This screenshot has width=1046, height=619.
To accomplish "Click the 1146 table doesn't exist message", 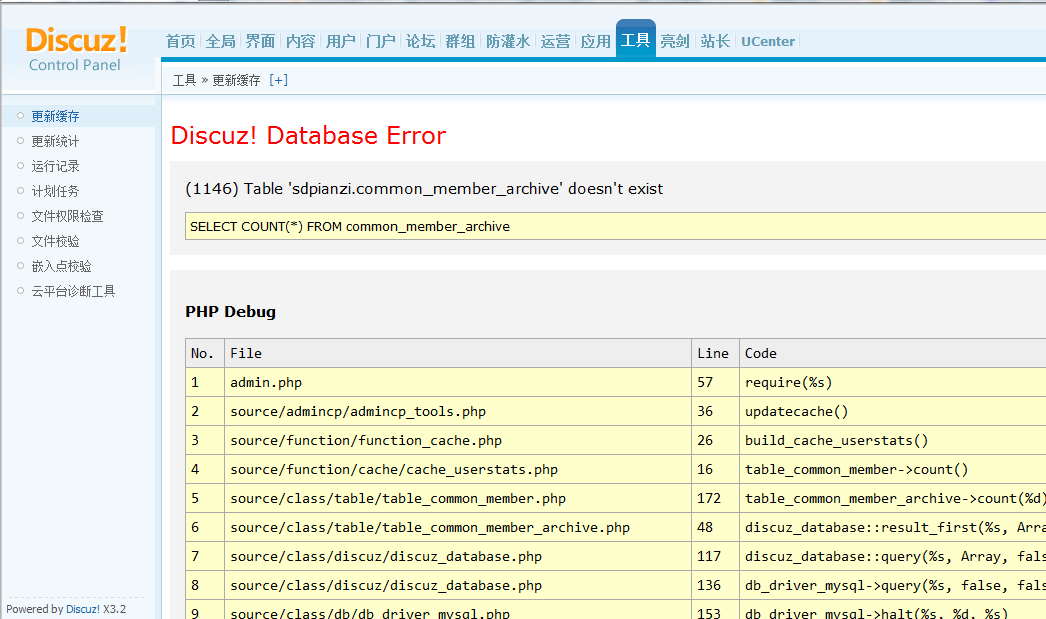I will click(x=424, y=189).
